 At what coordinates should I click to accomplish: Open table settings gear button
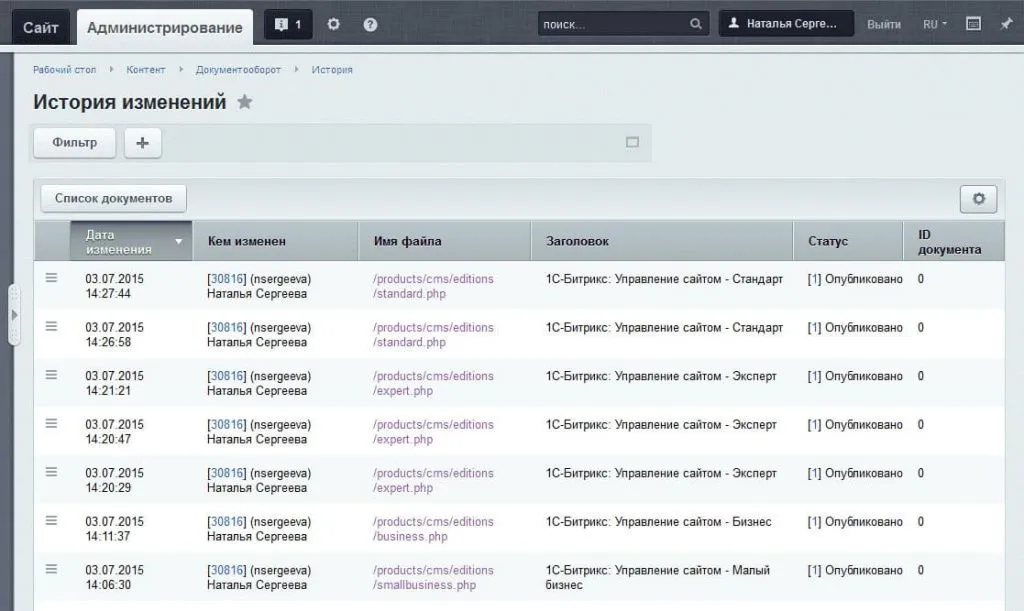pyautogui.click(x=978, y=199)
